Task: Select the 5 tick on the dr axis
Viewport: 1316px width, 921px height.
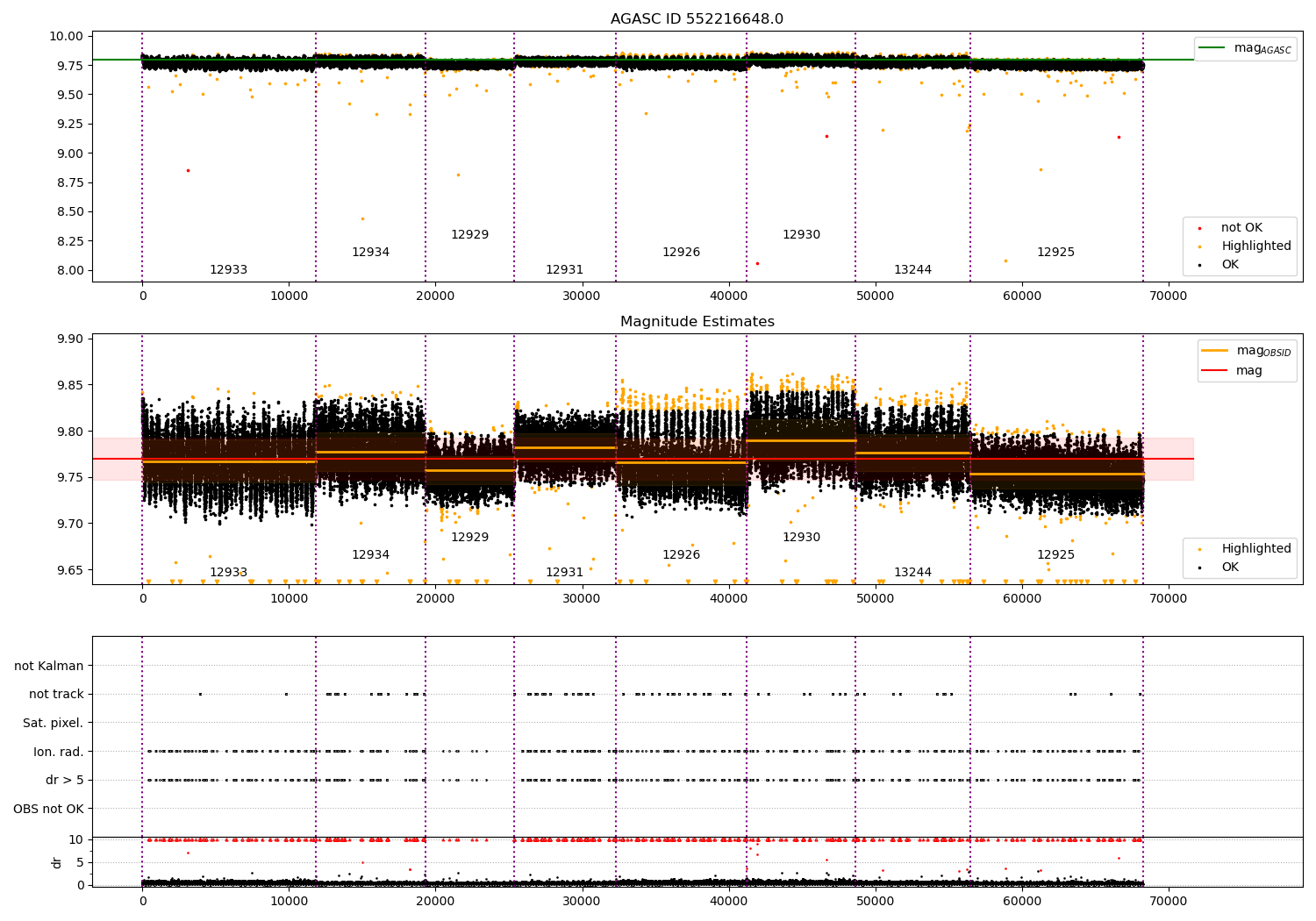Action: (x=80, y=862)
